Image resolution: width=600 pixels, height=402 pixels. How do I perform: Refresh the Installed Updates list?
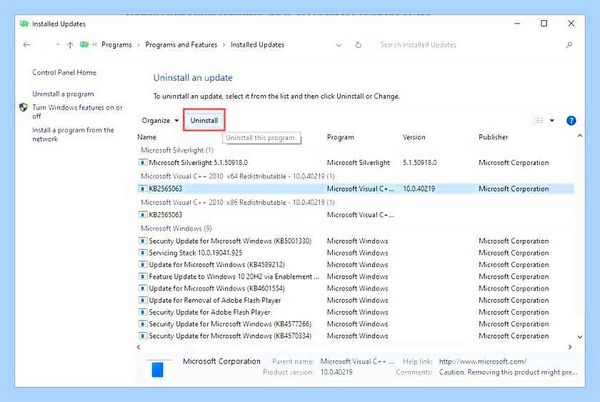pos(358,45)
